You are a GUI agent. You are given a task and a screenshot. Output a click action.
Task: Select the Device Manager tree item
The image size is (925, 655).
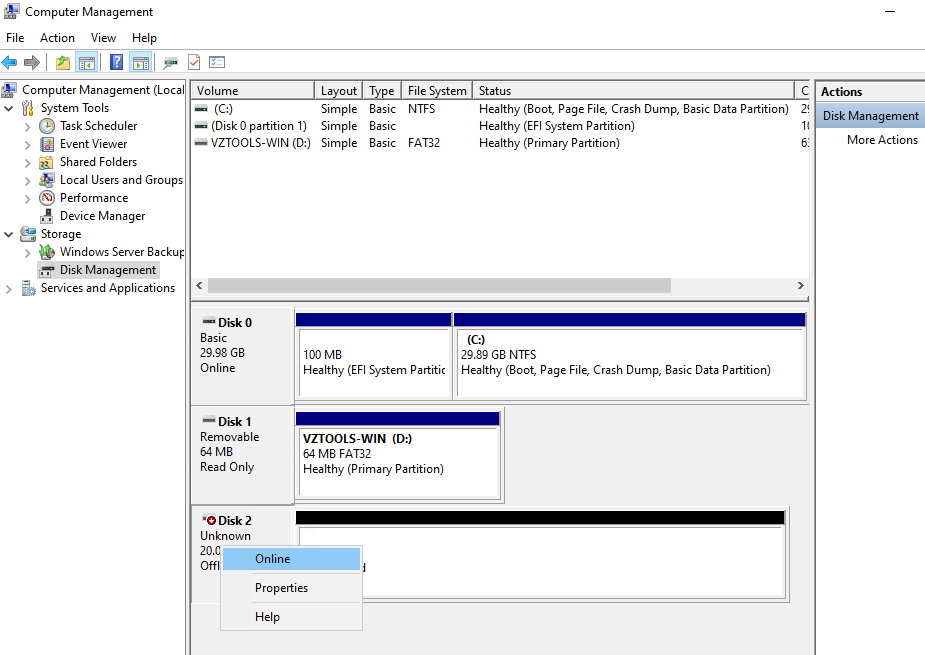coord(102,216)
